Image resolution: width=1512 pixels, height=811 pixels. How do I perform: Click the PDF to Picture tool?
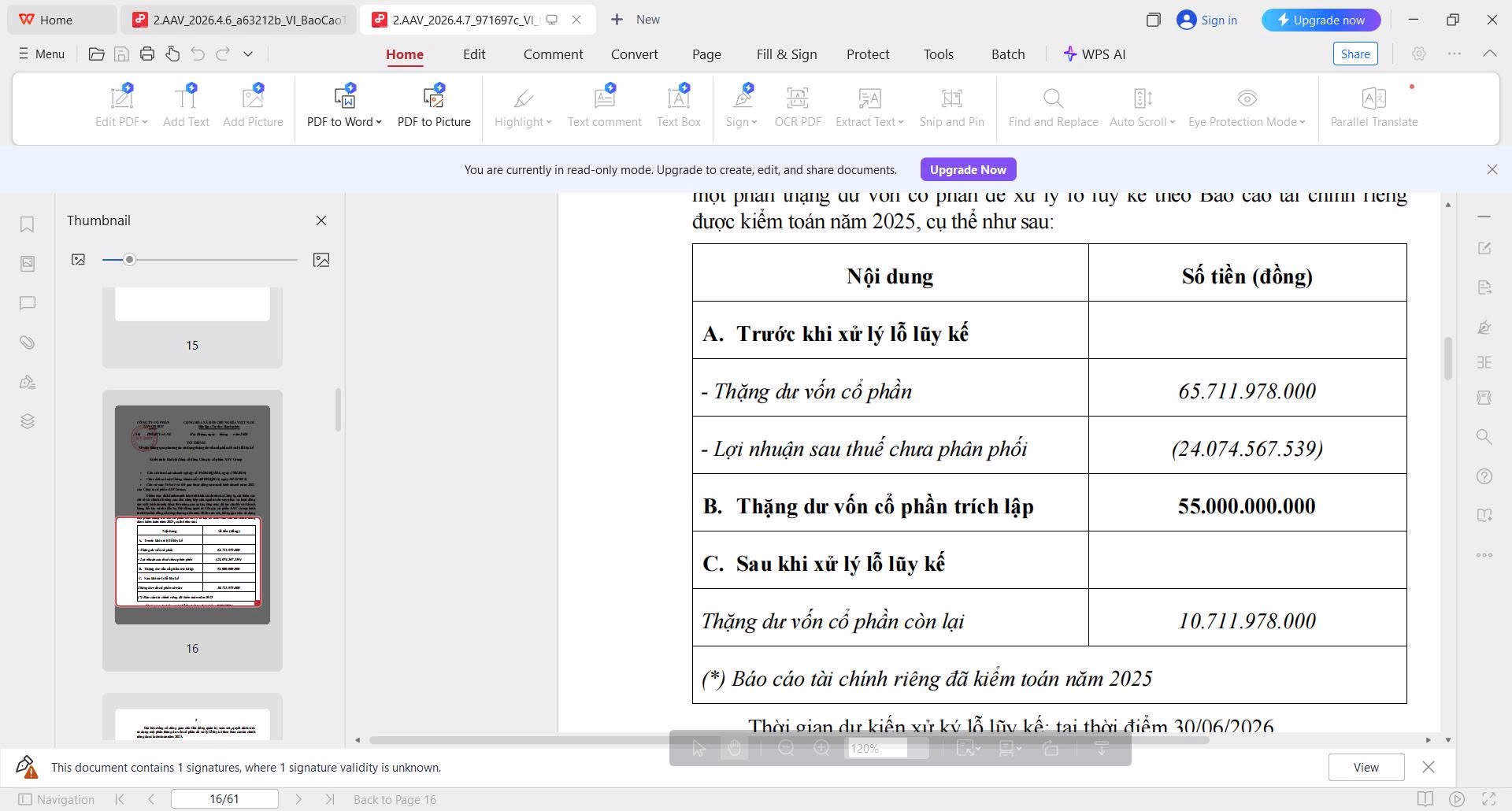tap(433, 106)
